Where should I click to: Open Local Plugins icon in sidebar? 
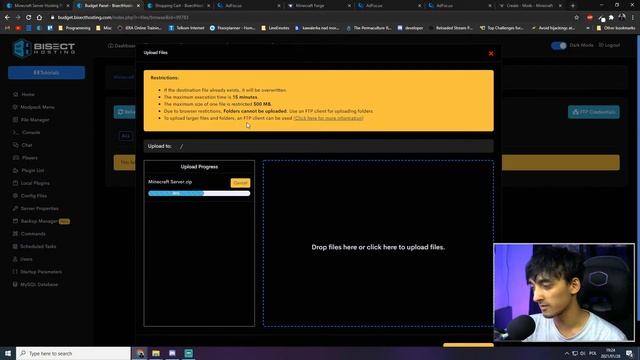tap(16, 183)
